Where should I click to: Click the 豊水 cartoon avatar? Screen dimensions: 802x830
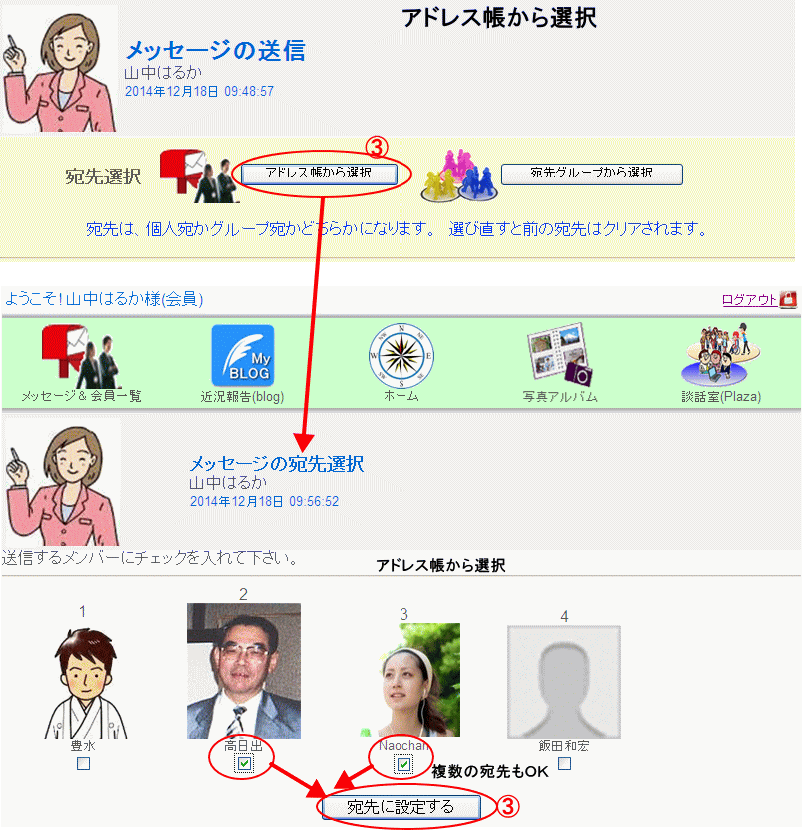pos(83,680)
